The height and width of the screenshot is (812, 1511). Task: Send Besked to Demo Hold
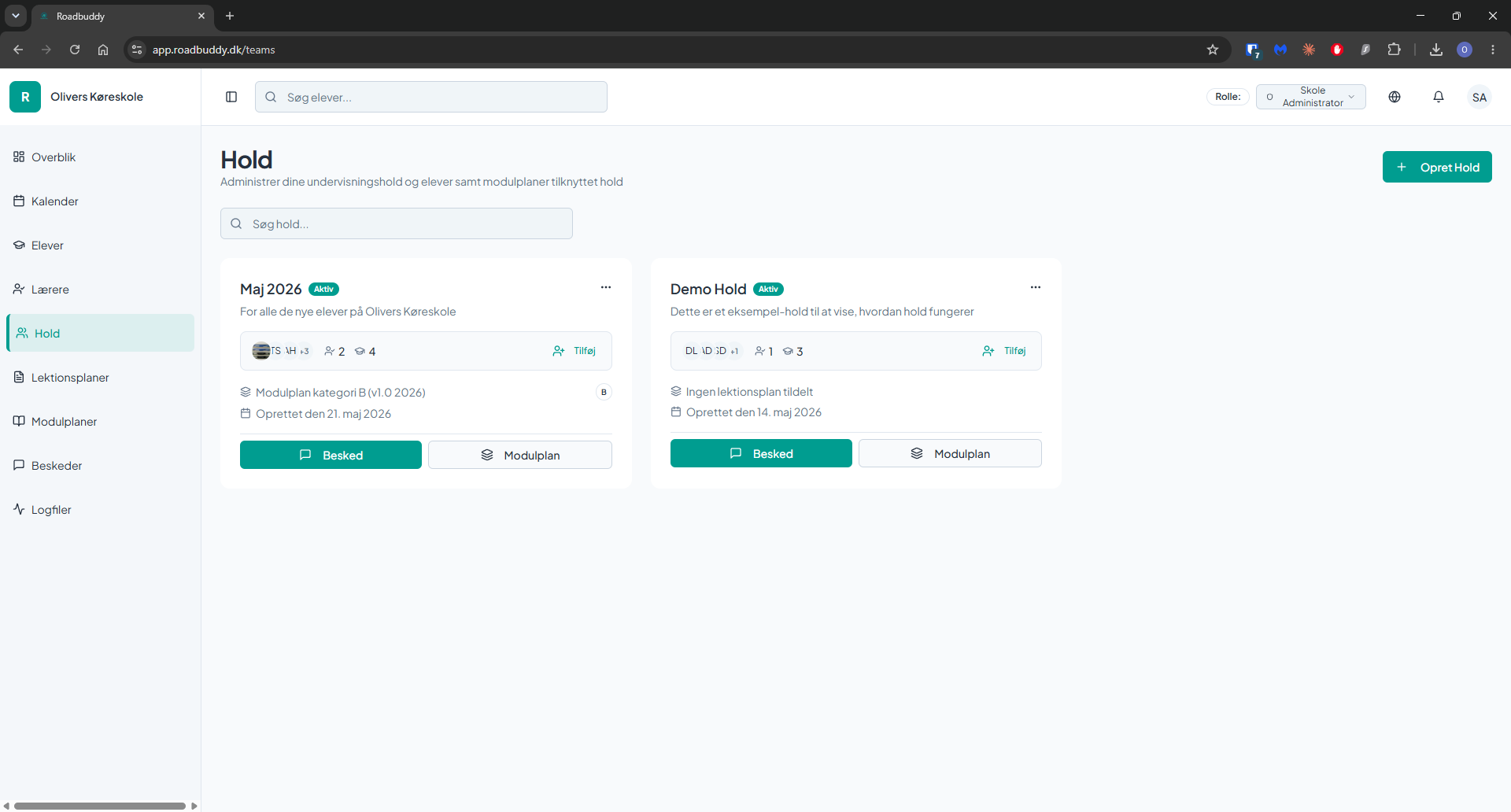[761, 453]
